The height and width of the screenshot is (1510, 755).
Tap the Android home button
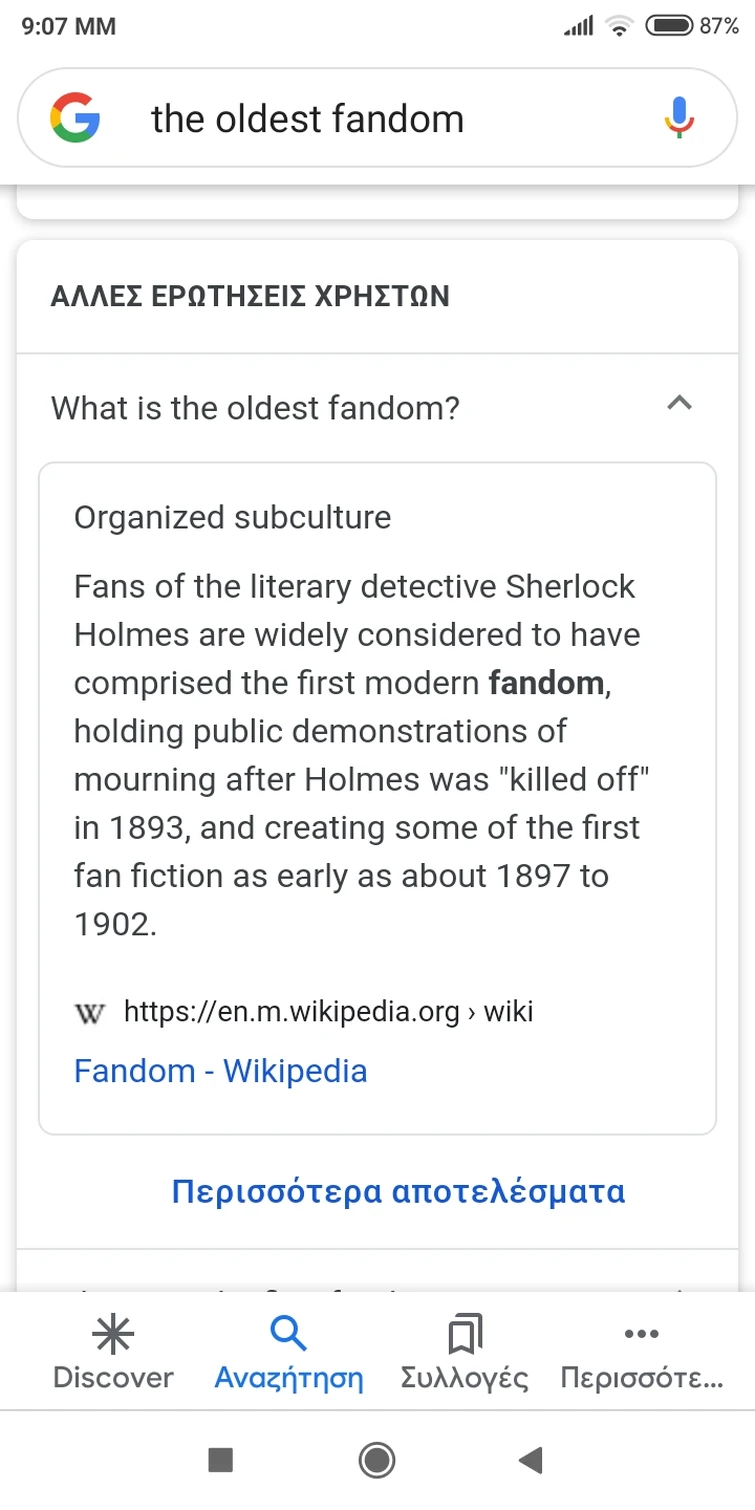tap(377, 1460)
